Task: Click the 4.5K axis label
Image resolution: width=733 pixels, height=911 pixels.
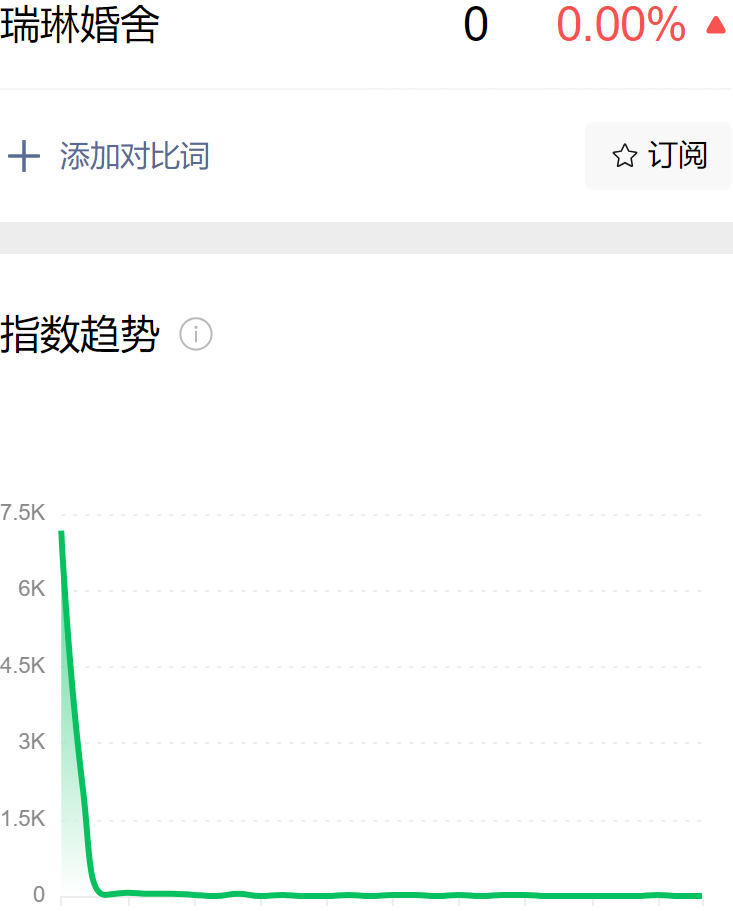Action: (x=23, y=665)
